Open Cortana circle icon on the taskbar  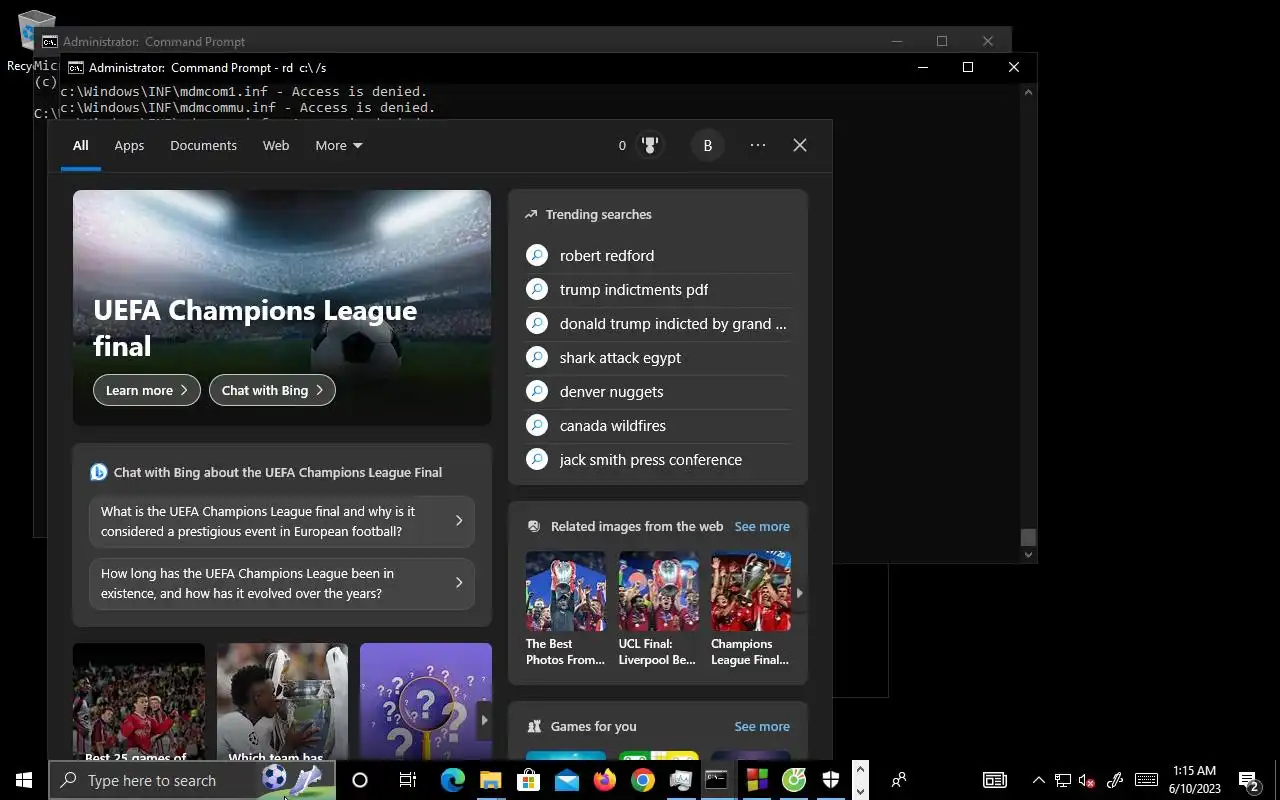pos(360,780)
